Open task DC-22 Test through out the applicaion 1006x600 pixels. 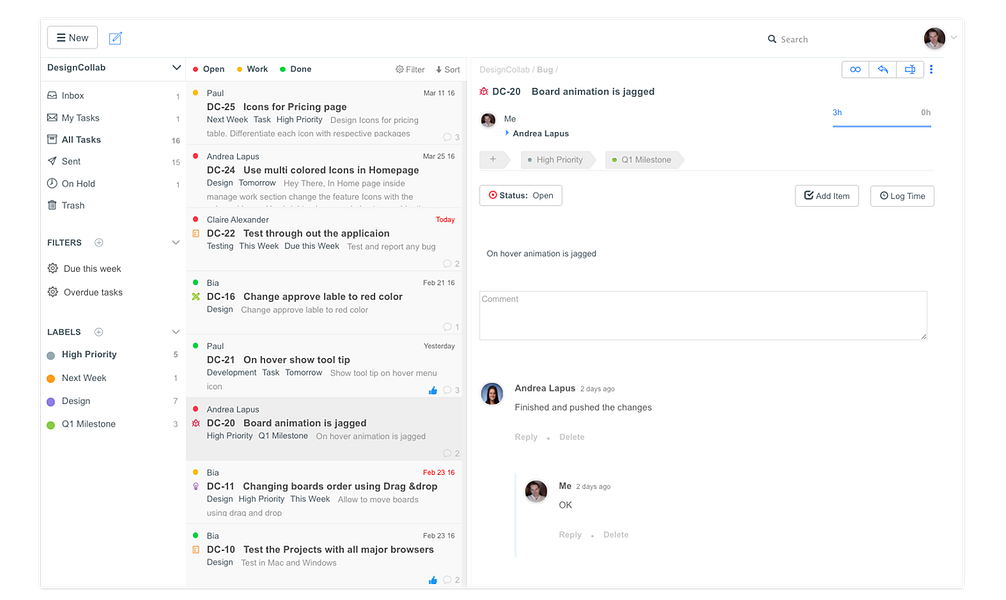coord(324,239)
